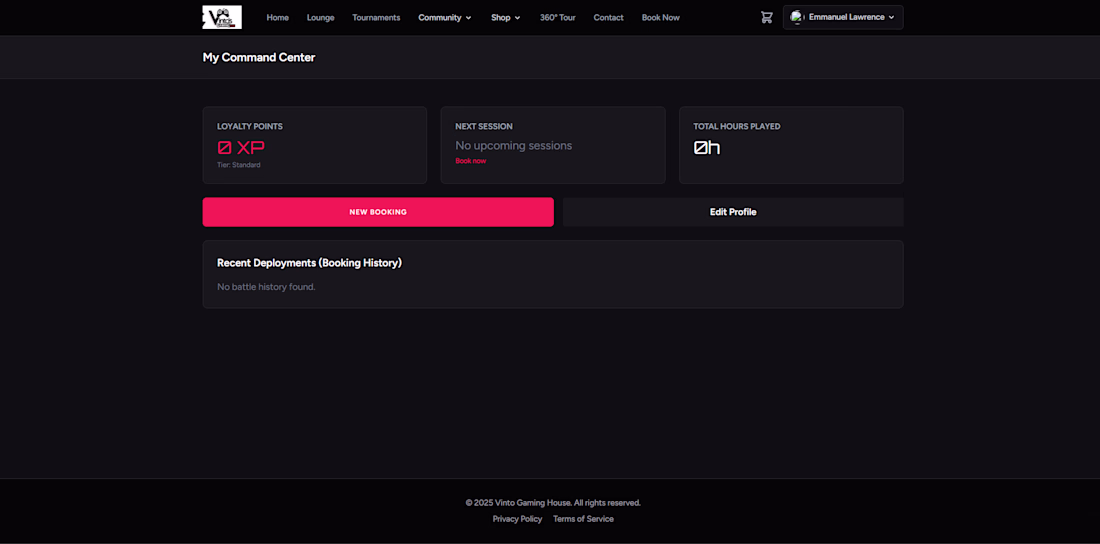Viewport: 1100px width, 544px height.
Task: Follow the red Book now link
Action: pyautogui.click(x=470, y=161)
